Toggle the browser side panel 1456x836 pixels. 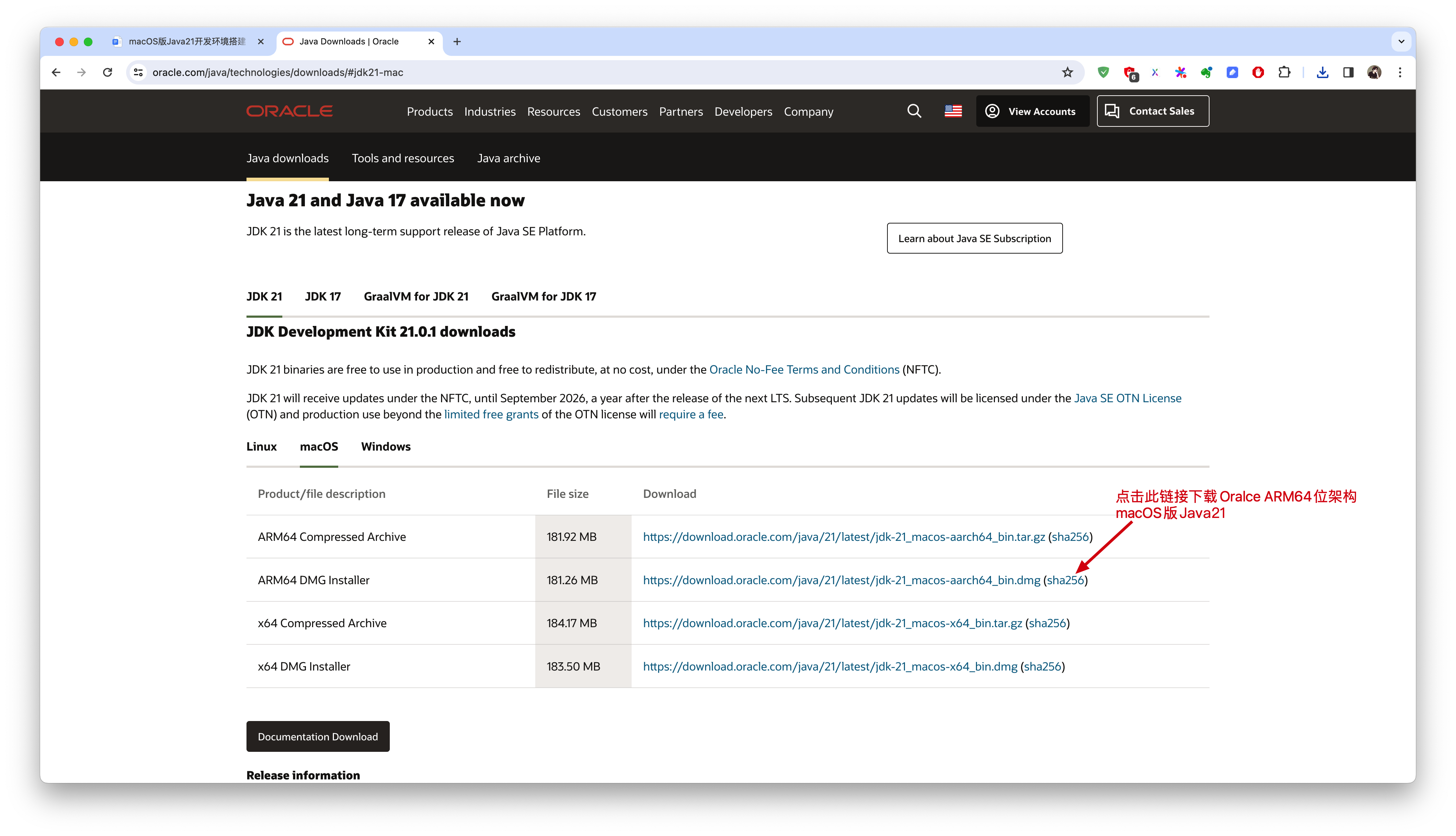[x=1348, y=72]
